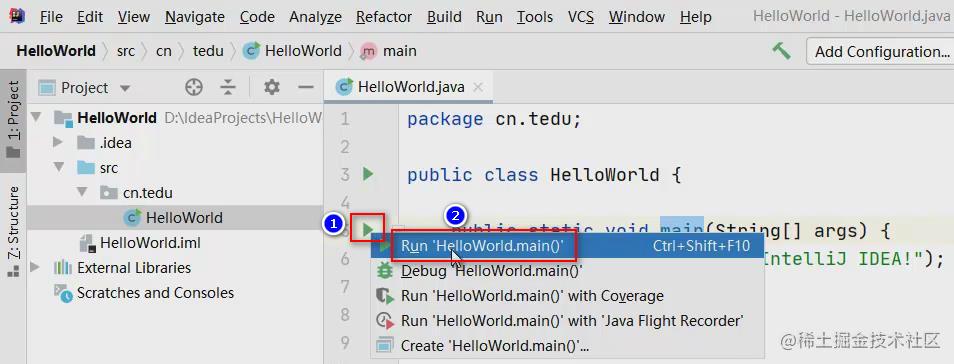
Task: Open the Help menu
Action: click(x=695, y=16)
